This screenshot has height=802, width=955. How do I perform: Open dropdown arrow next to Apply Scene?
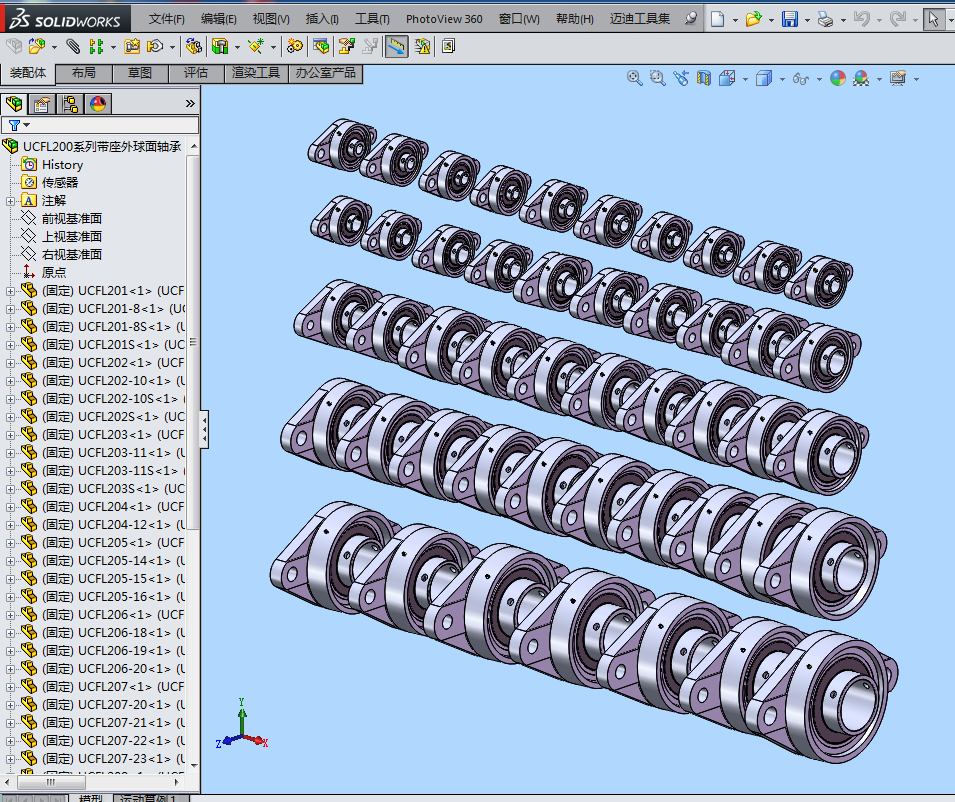click(879, 79)
